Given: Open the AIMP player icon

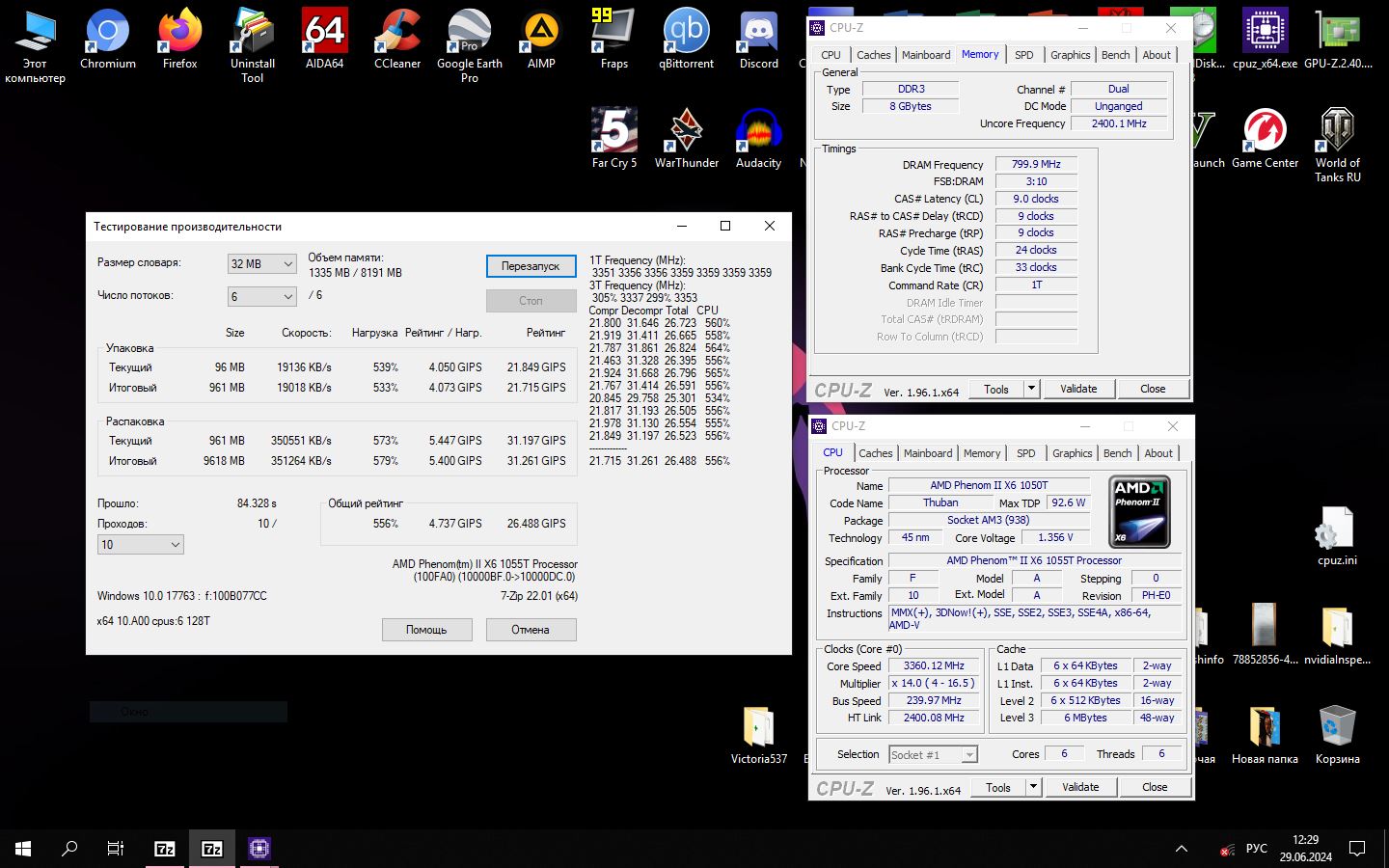Looking at the screenshot, I should 541,39.
